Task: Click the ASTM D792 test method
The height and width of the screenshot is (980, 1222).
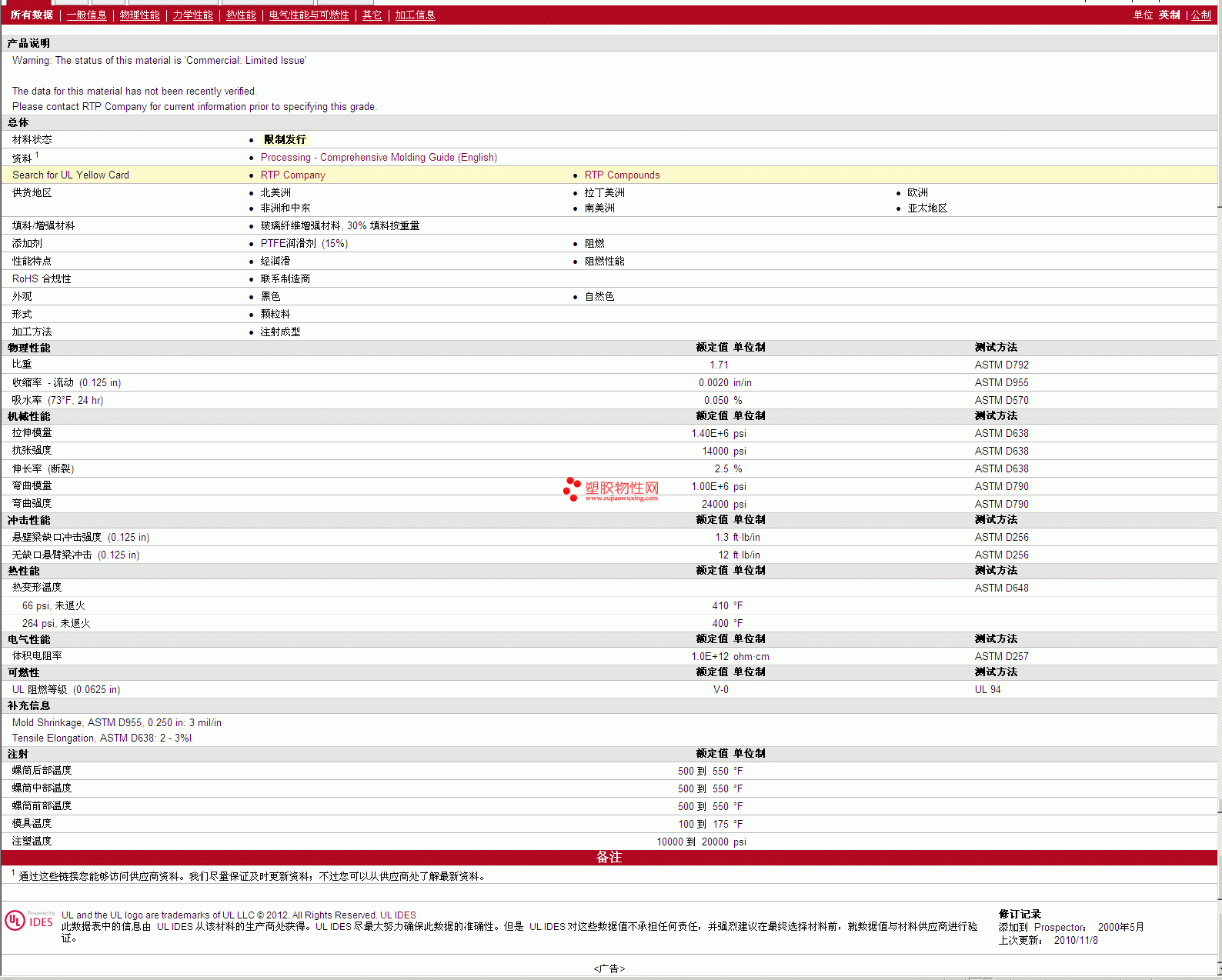Action: pos(1001,365)
